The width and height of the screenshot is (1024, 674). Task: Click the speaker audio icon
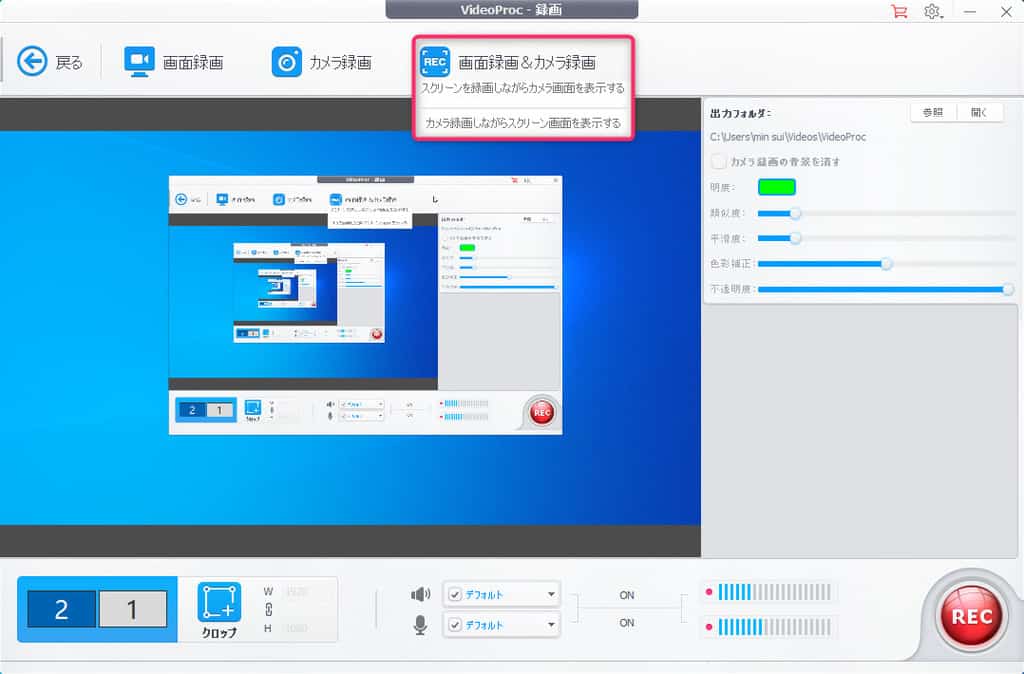point(421,595)
